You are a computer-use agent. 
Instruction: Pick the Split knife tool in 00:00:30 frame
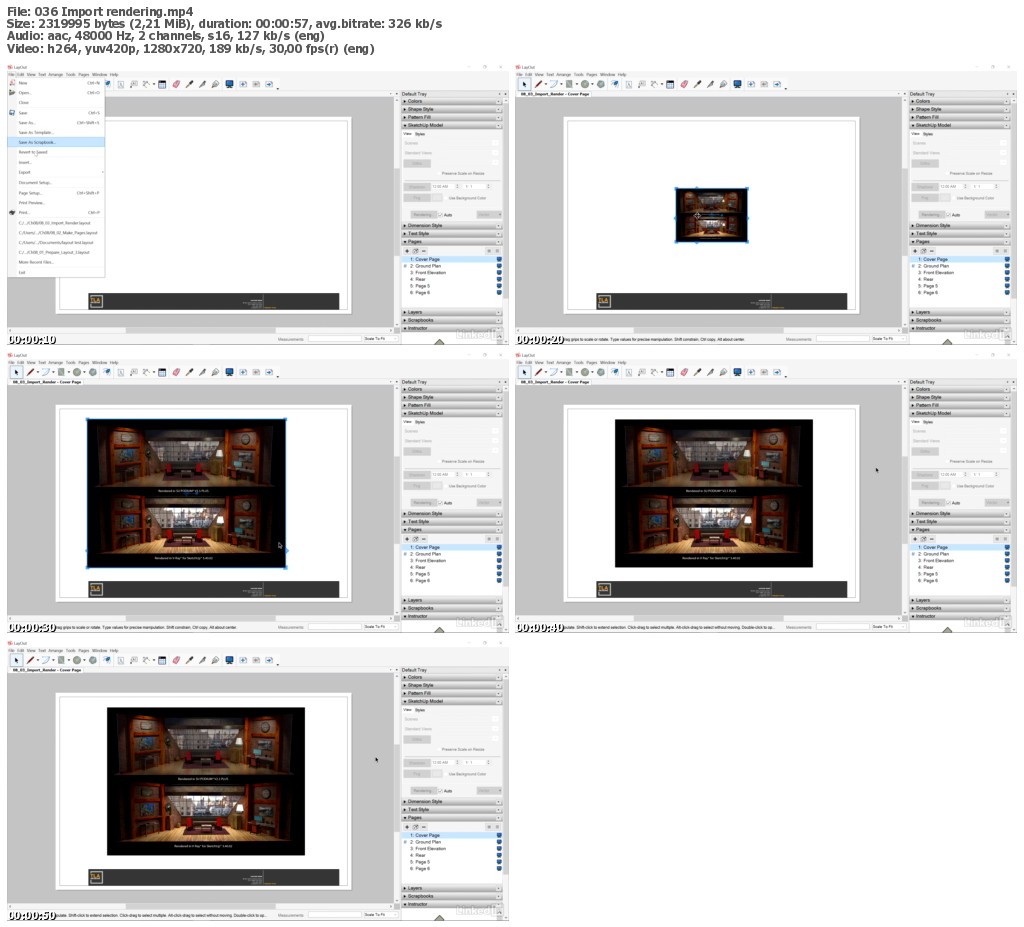click(x=202, y=372)
